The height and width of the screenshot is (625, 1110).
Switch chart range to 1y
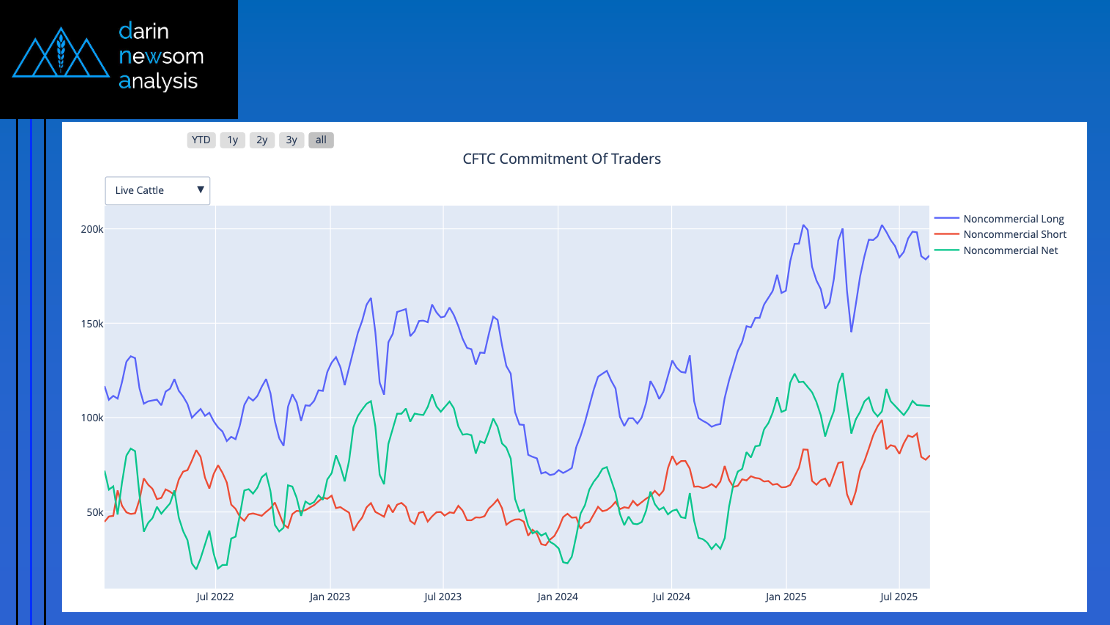pyautogui.click(x=232, y=140)
